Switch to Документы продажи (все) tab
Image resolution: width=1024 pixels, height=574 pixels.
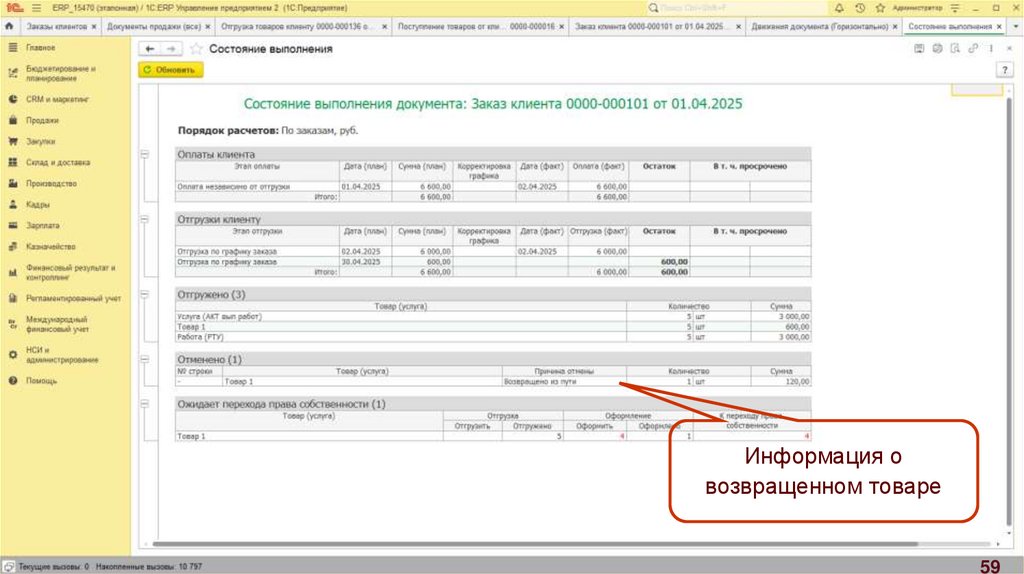coord(154,27)
